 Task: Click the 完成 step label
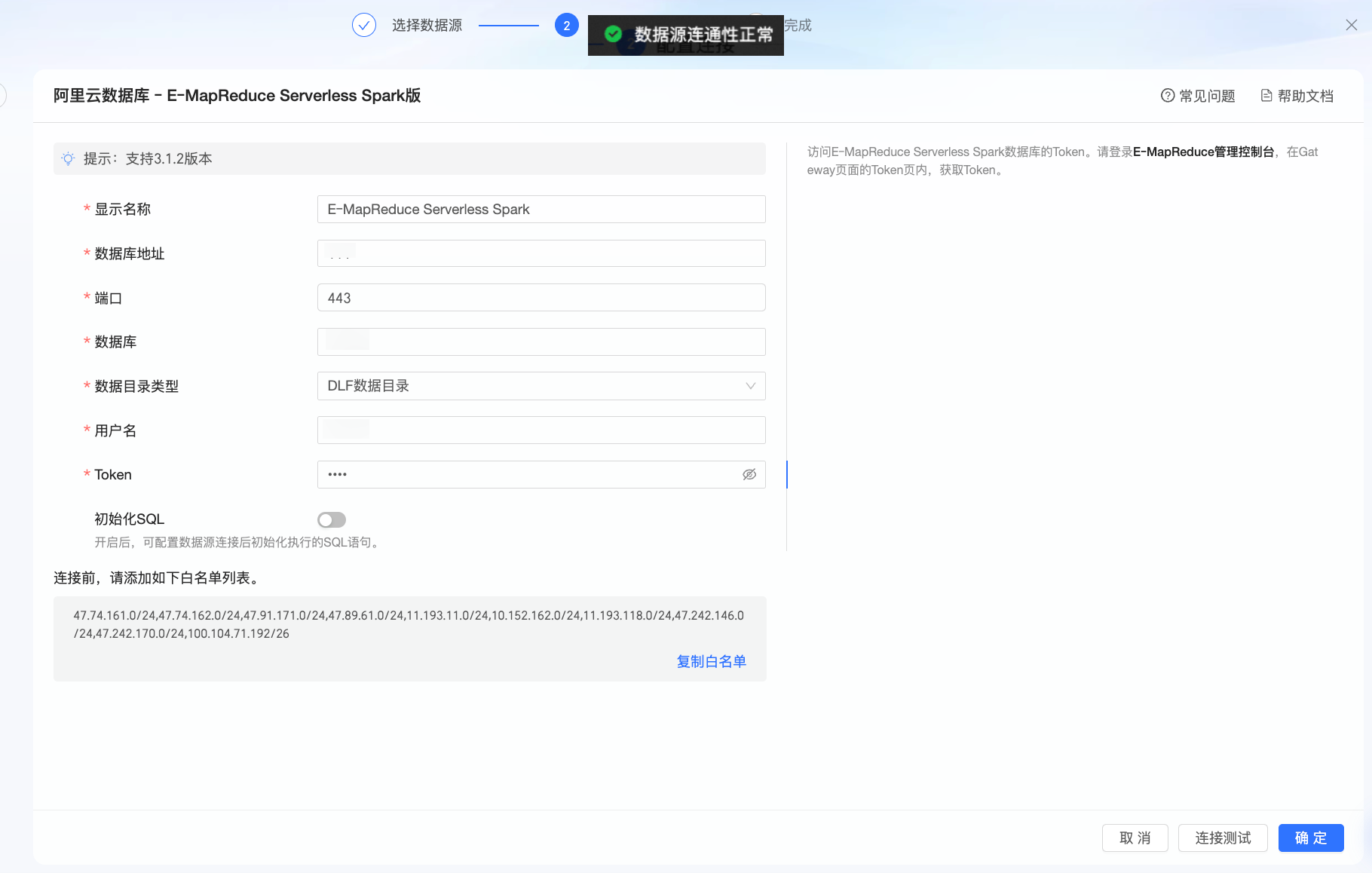(x=798, y=26)
